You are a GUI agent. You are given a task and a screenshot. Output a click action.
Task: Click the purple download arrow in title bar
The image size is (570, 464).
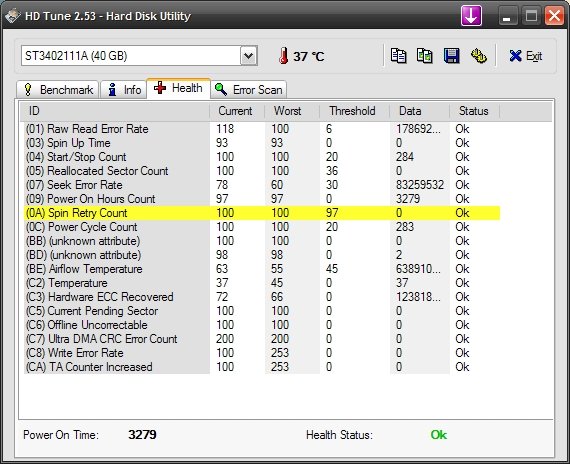tap(471, 16)
